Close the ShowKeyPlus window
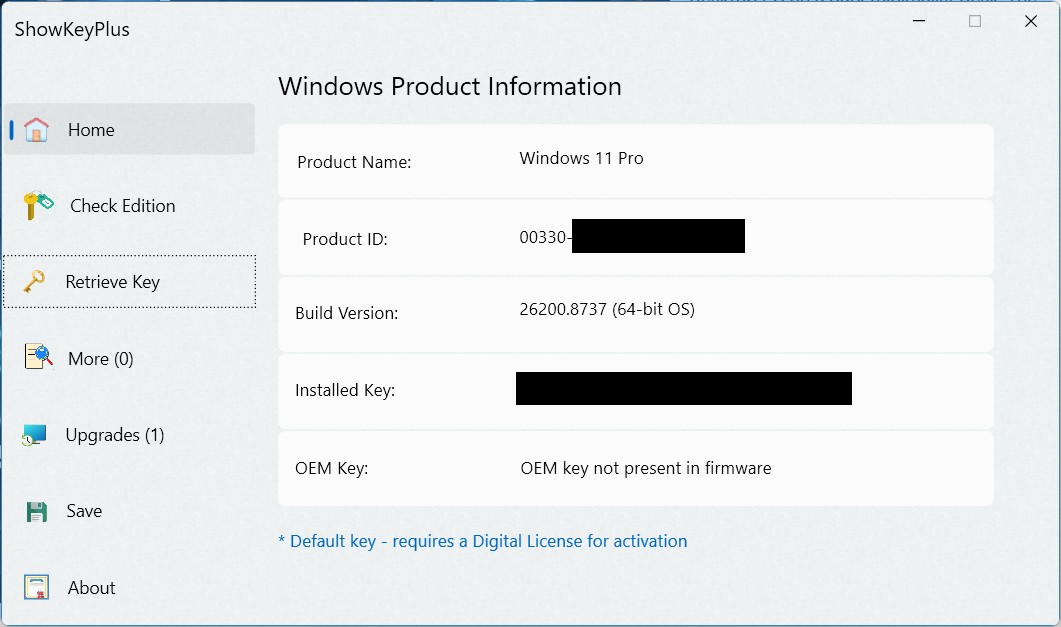Image resolution: width=1061 pixels, height=627 pixels. point(1031,21)
